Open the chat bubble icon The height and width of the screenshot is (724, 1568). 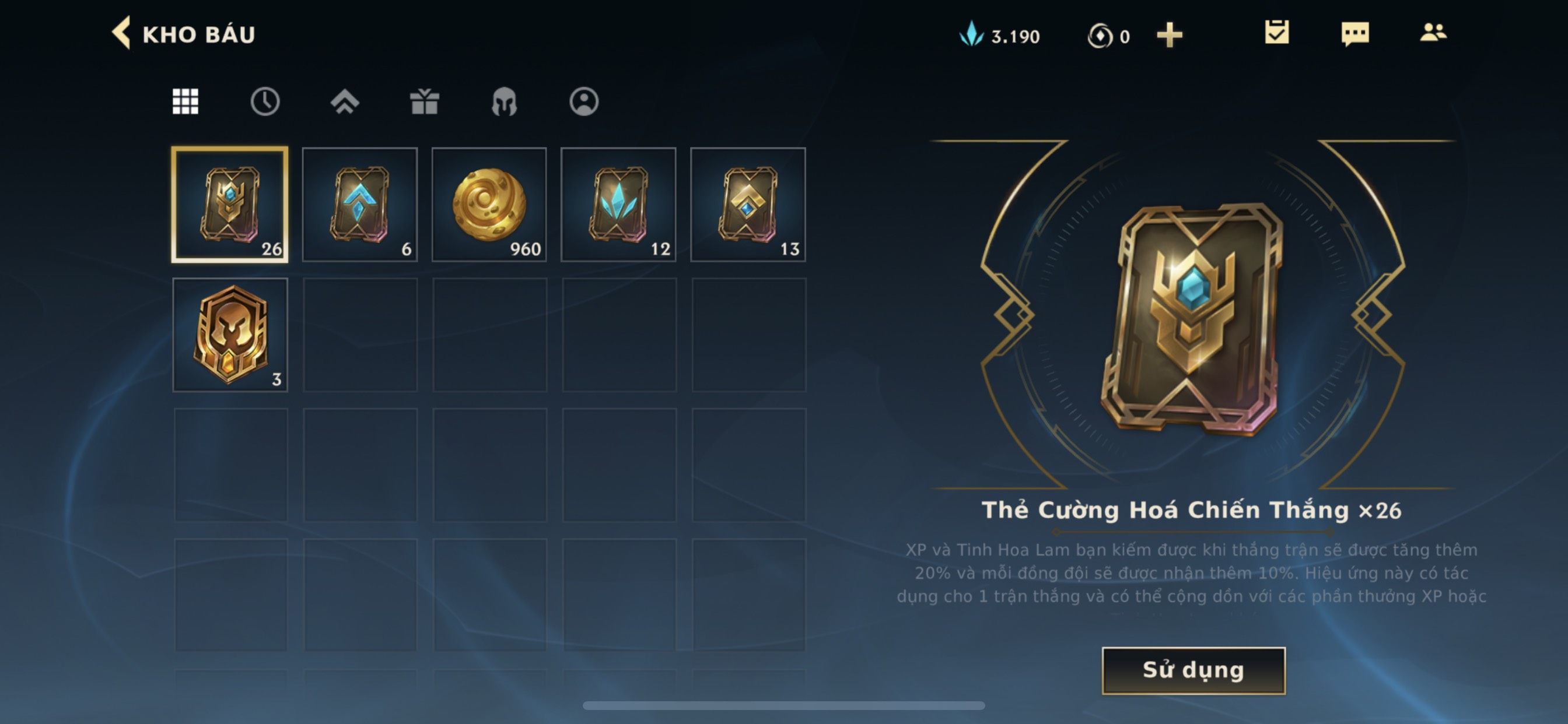[1355, 33]
